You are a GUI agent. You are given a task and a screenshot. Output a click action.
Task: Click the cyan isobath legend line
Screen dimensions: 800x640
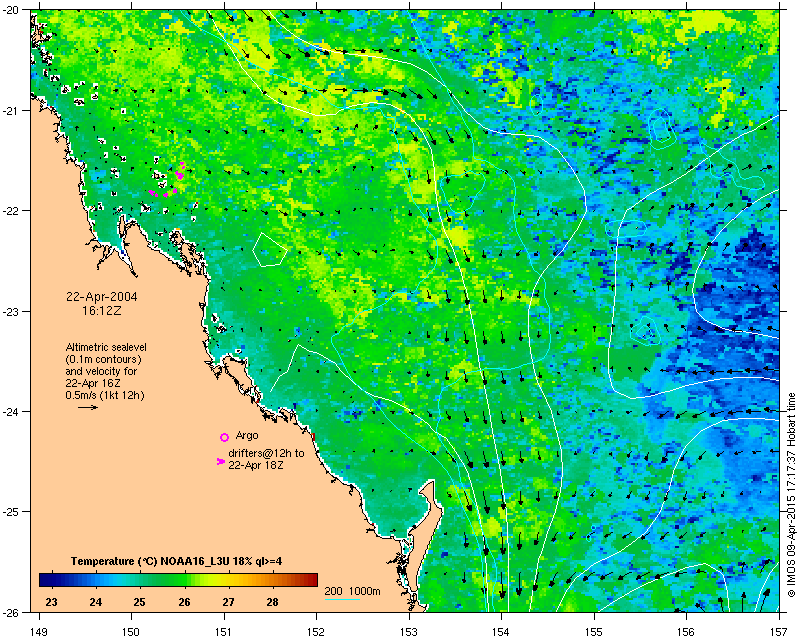pos(342,599)
